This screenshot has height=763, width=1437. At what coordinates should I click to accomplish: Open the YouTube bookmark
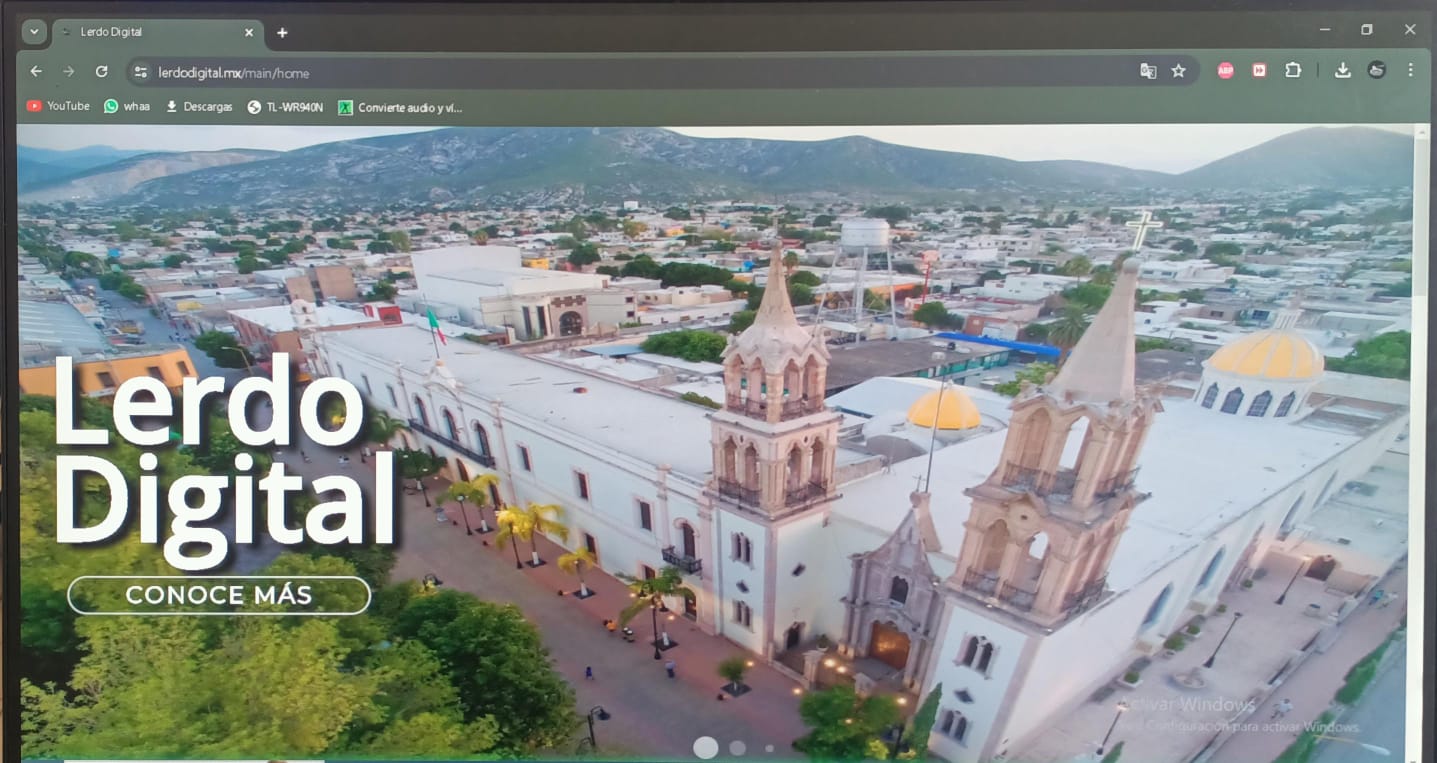coord(58,106)
